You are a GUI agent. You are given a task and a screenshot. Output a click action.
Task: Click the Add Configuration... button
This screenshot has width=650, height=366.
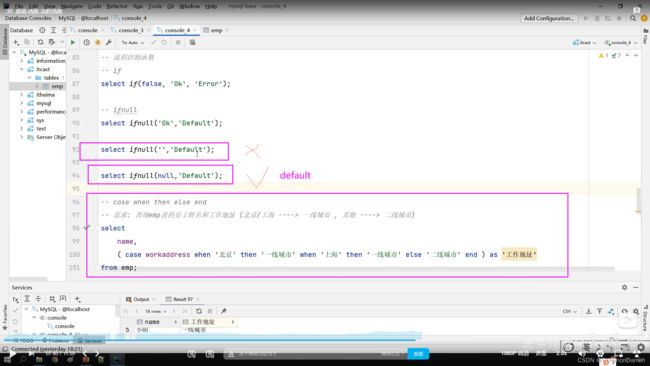point(549,18)
